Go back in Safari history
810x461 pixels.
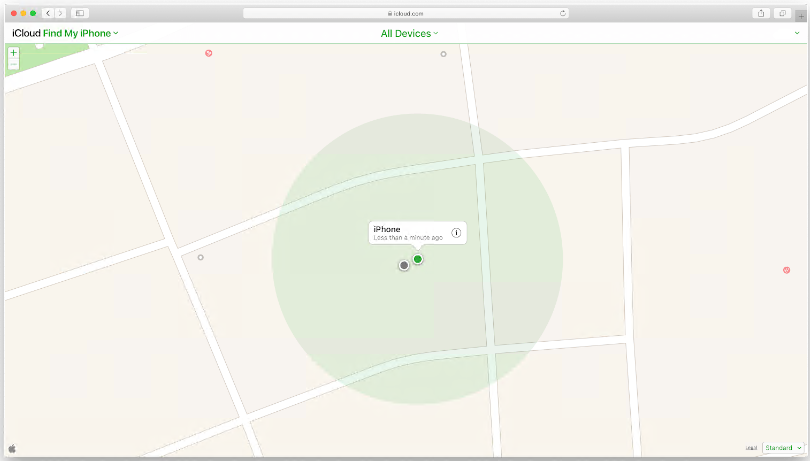[48, 13]
